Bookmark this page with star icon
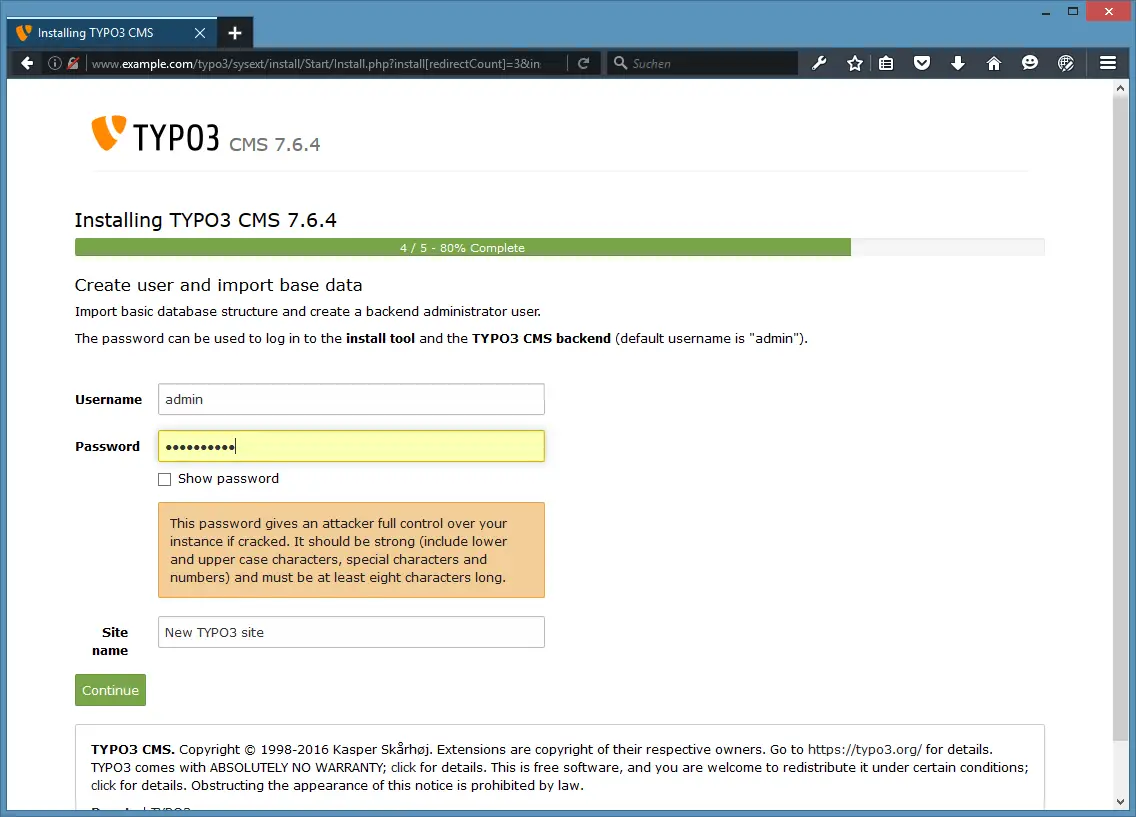The height and width of the screenshot is (817, 1136). [855, 63]
